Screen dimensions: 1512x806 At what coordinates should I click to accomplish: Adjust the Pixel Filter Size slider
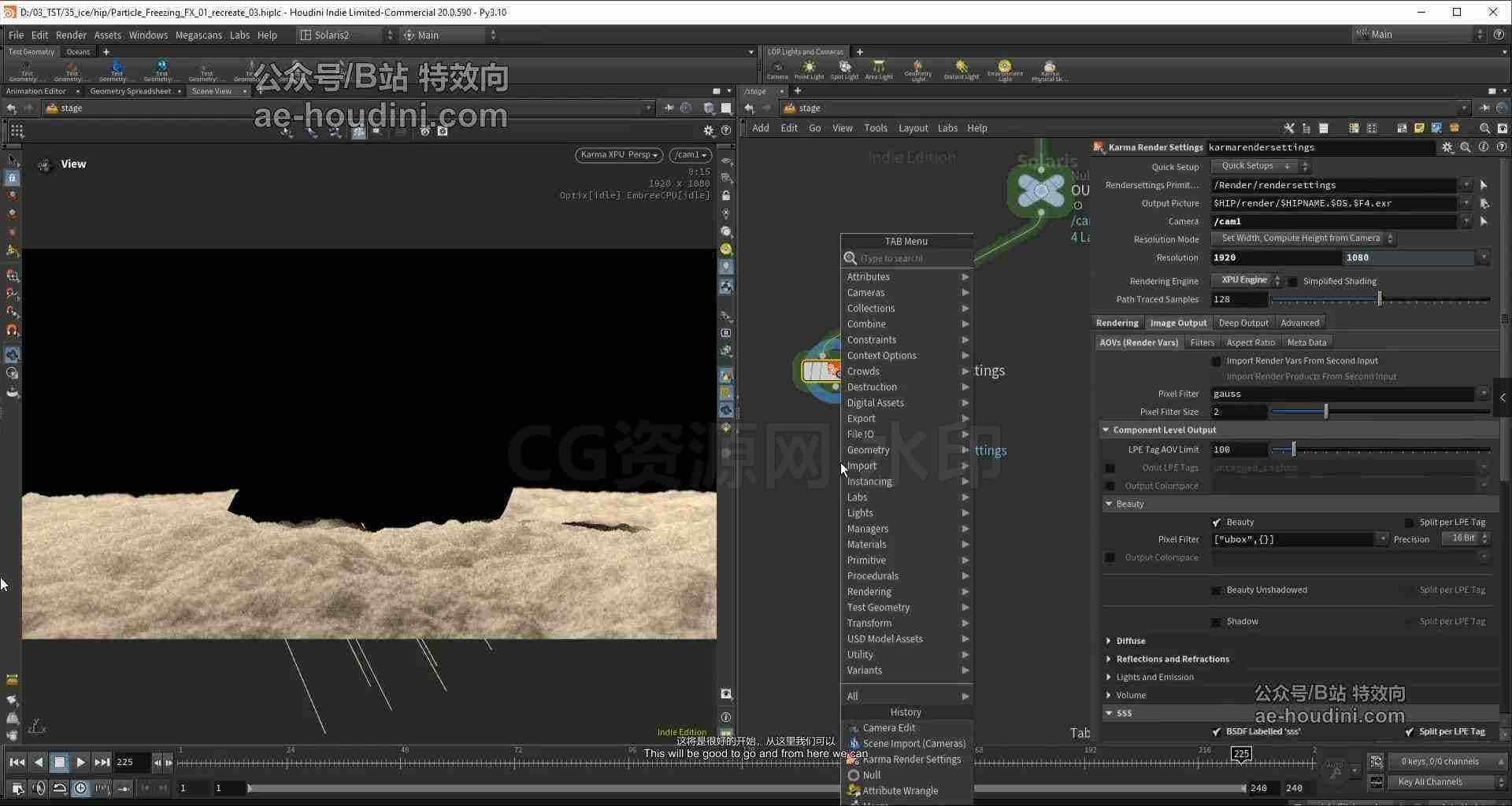pos(1325,412)
